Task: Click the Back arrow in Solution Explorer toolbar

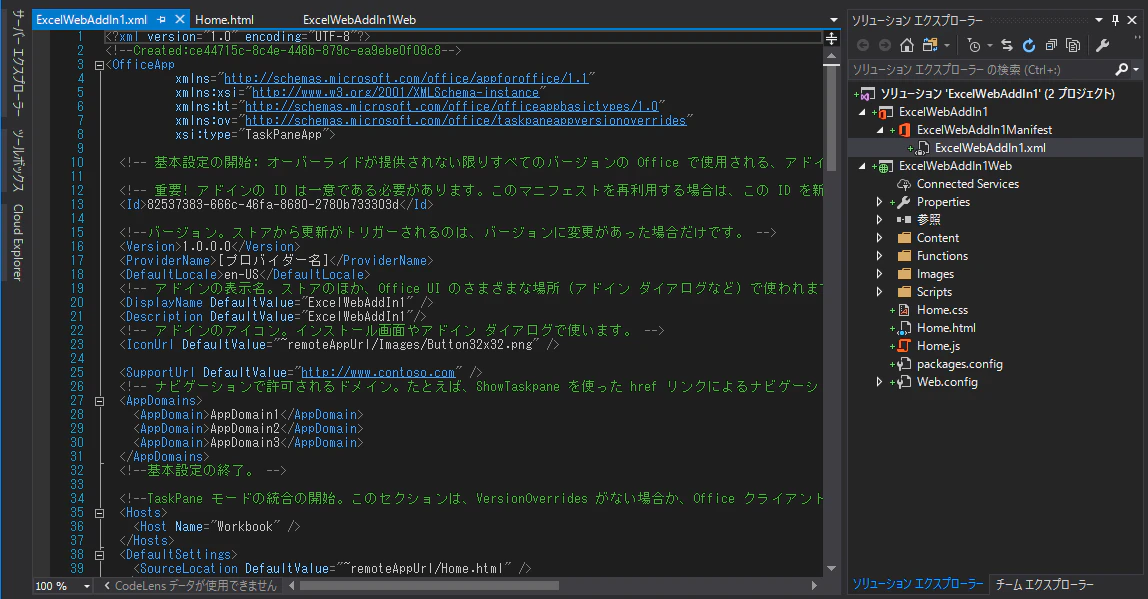Action: pos(863,45)
